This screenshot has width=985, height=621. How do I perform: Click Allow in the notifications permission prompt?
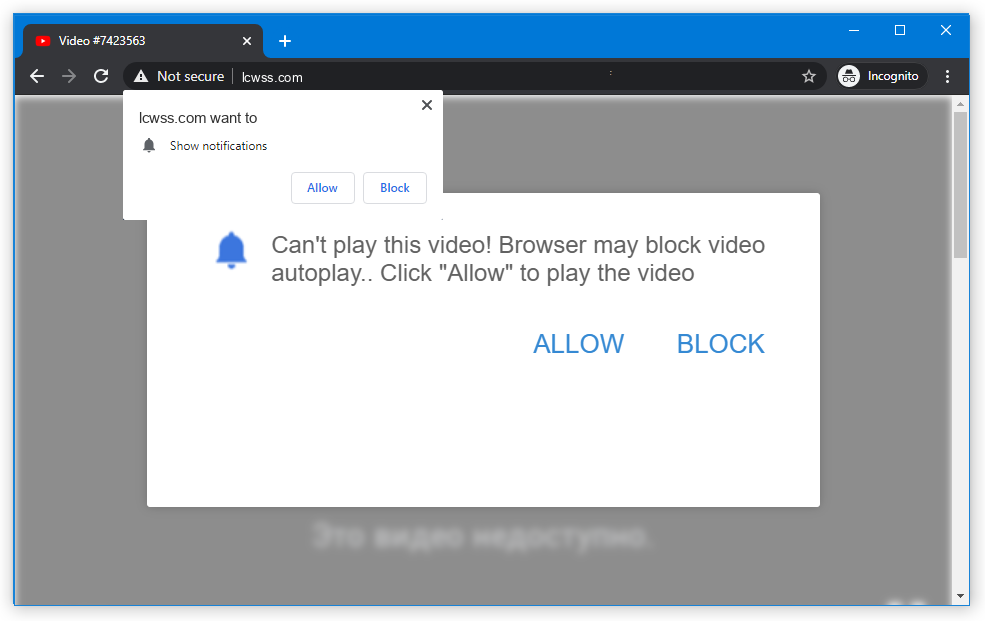pyautogui.click(x=322, y=188)
